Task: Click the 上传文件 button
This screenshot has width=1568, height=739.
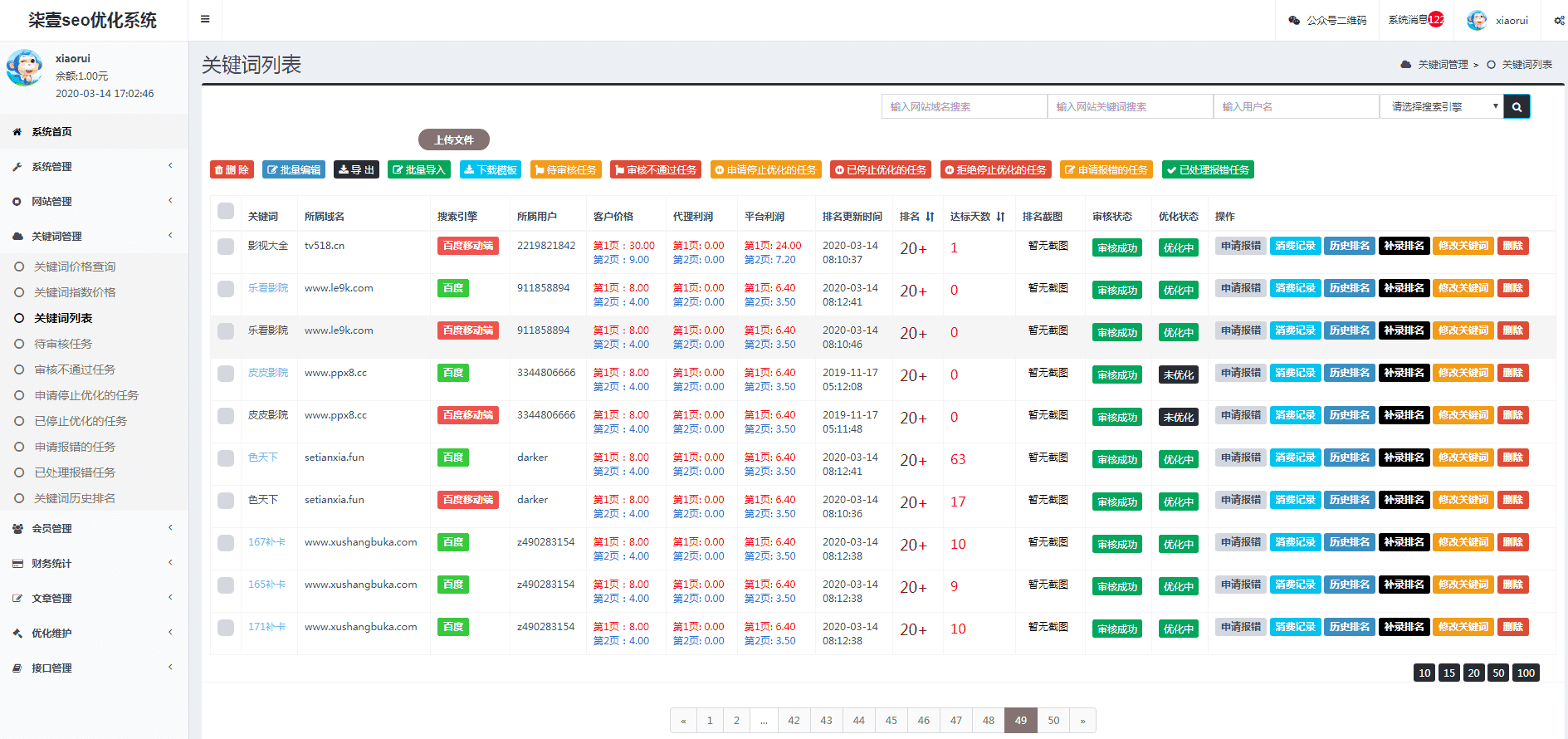Action: 453,139
